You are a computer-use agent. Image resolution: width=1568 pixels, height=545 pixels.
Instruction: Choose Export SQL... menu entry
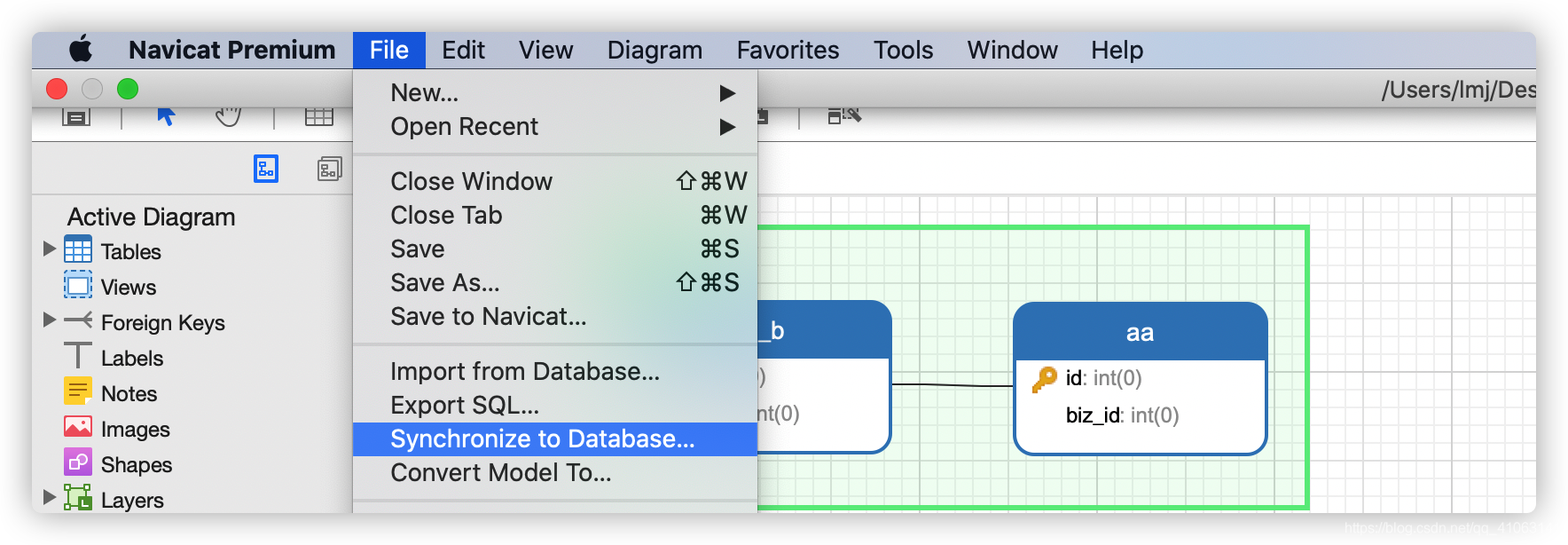(555, 406)
